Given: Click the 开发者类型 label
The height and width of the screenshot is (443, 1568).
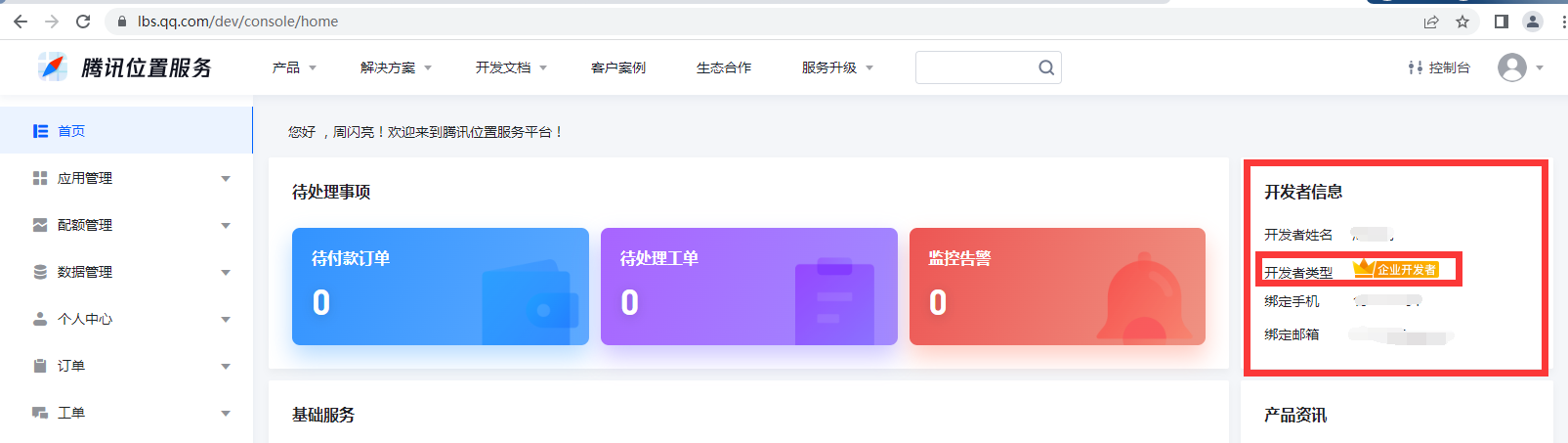Looking at the screenshot, I should (x=1298, y=272).
